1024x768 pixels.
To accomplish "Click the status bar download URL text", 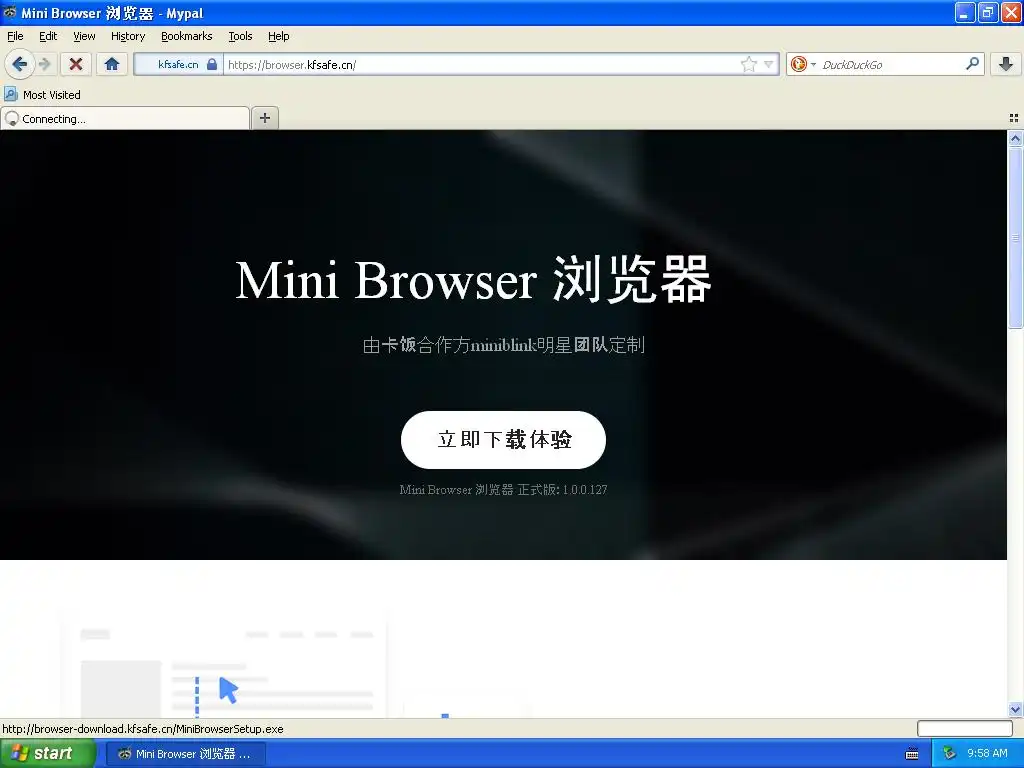I will [x=143, y=729].
